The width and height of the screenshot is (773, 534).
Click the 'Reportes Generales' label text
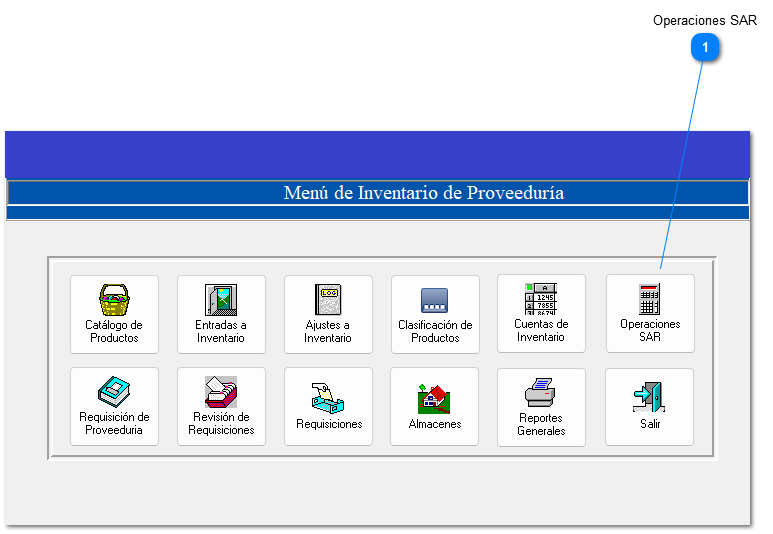[541, 425]
